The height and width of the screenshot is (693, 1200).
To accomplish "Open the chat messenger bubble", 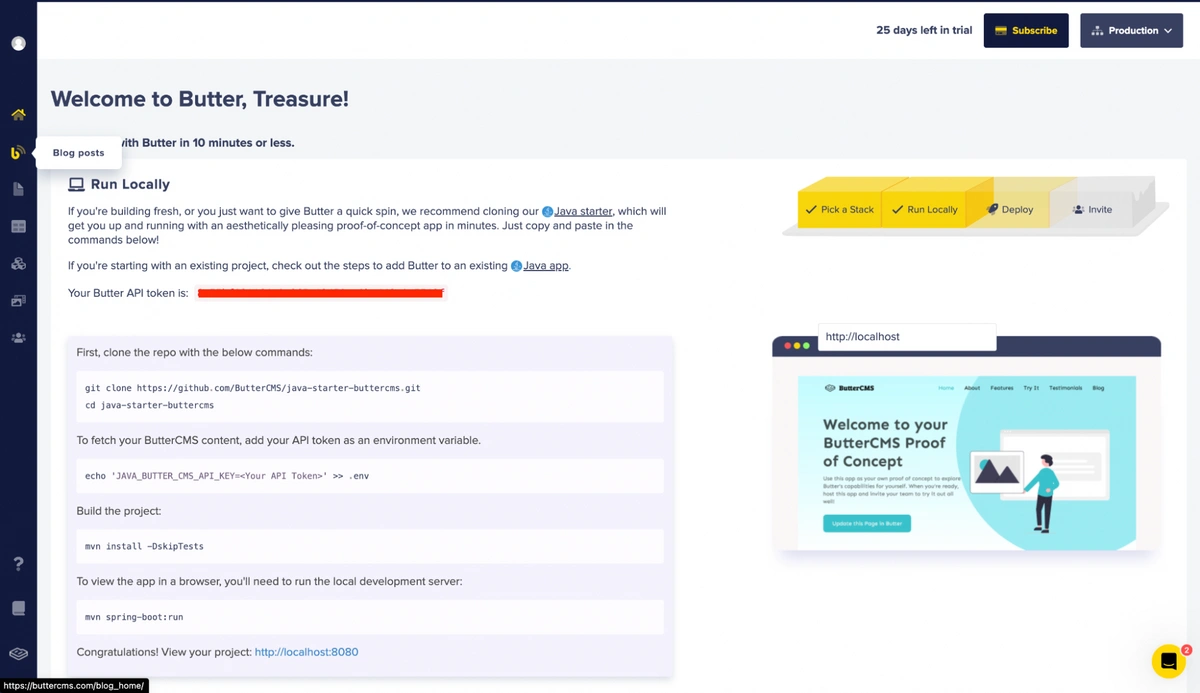I will pyautogui.click(x=1168, y=661).
